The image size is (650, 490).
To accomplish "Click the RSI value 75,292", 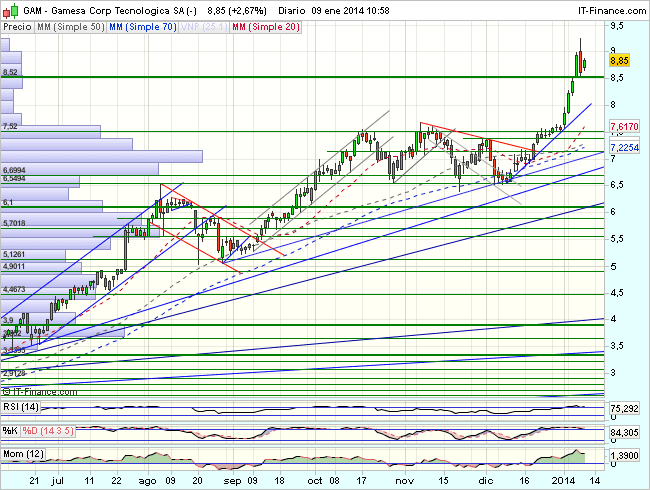I will (x=624, y=409).
